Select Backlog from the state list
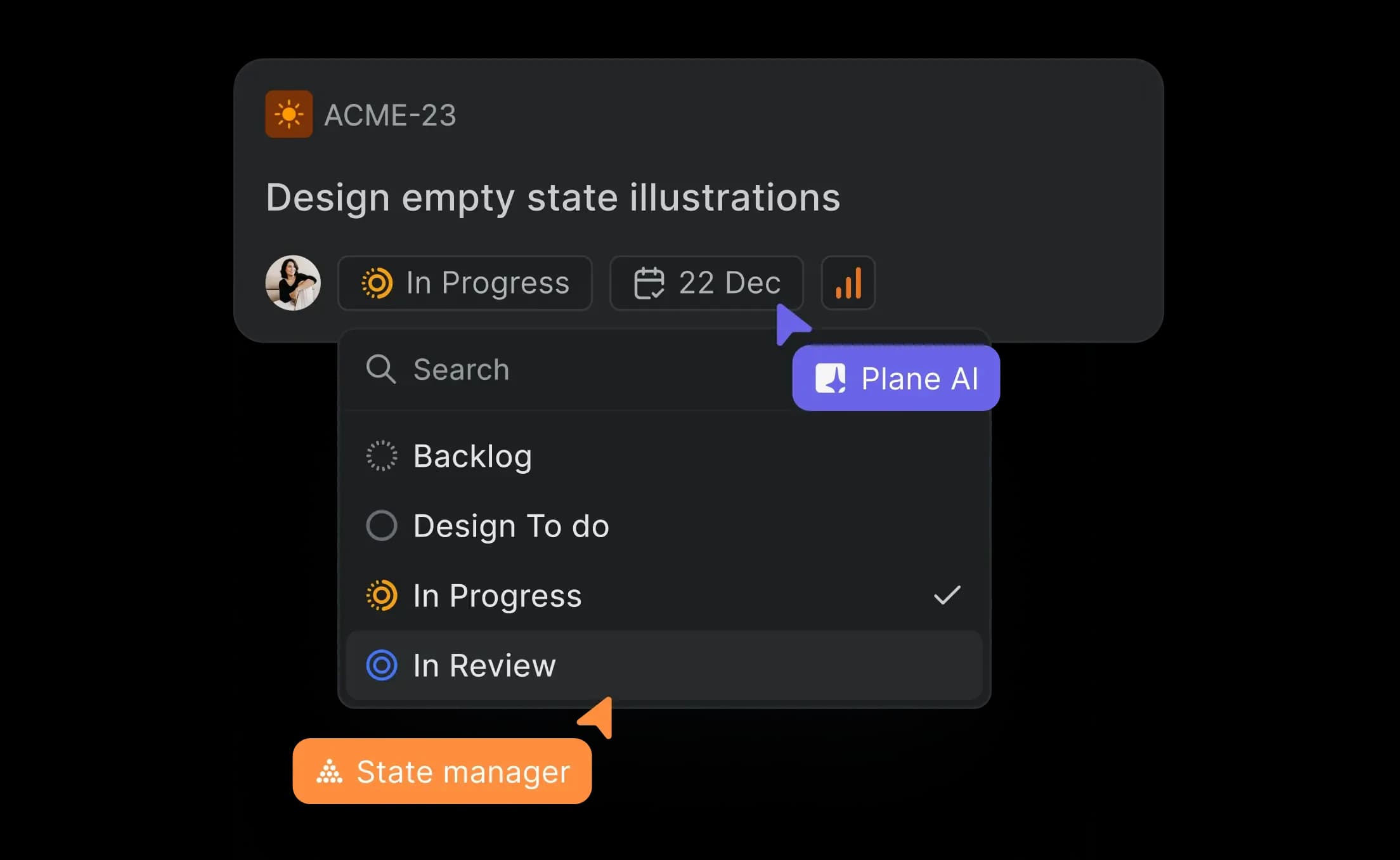This screenshot has height=860, width=1400. point(473,455)
